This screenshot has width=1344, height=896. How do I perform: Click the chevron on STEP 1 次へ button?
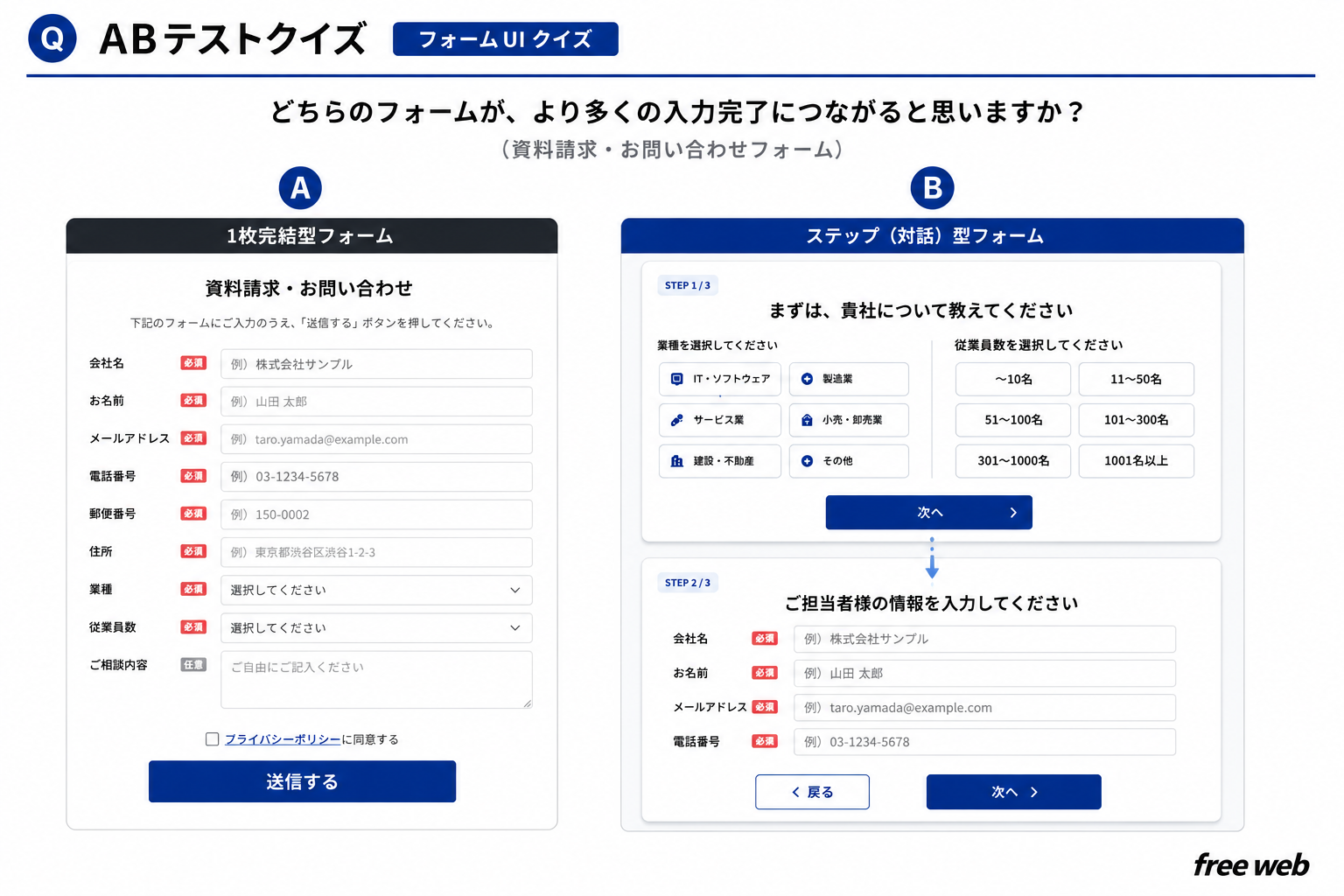point(1013,513)
